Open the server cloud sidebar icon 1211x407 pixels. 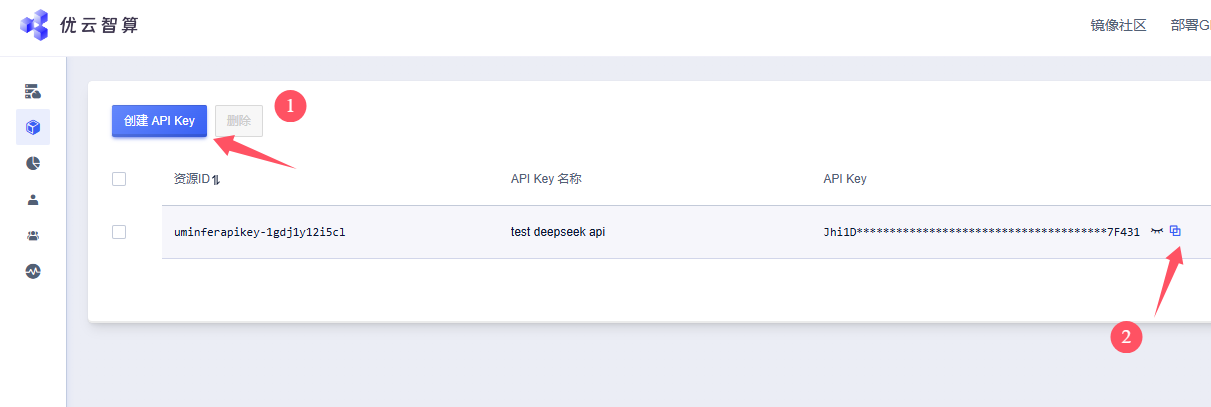33,92
